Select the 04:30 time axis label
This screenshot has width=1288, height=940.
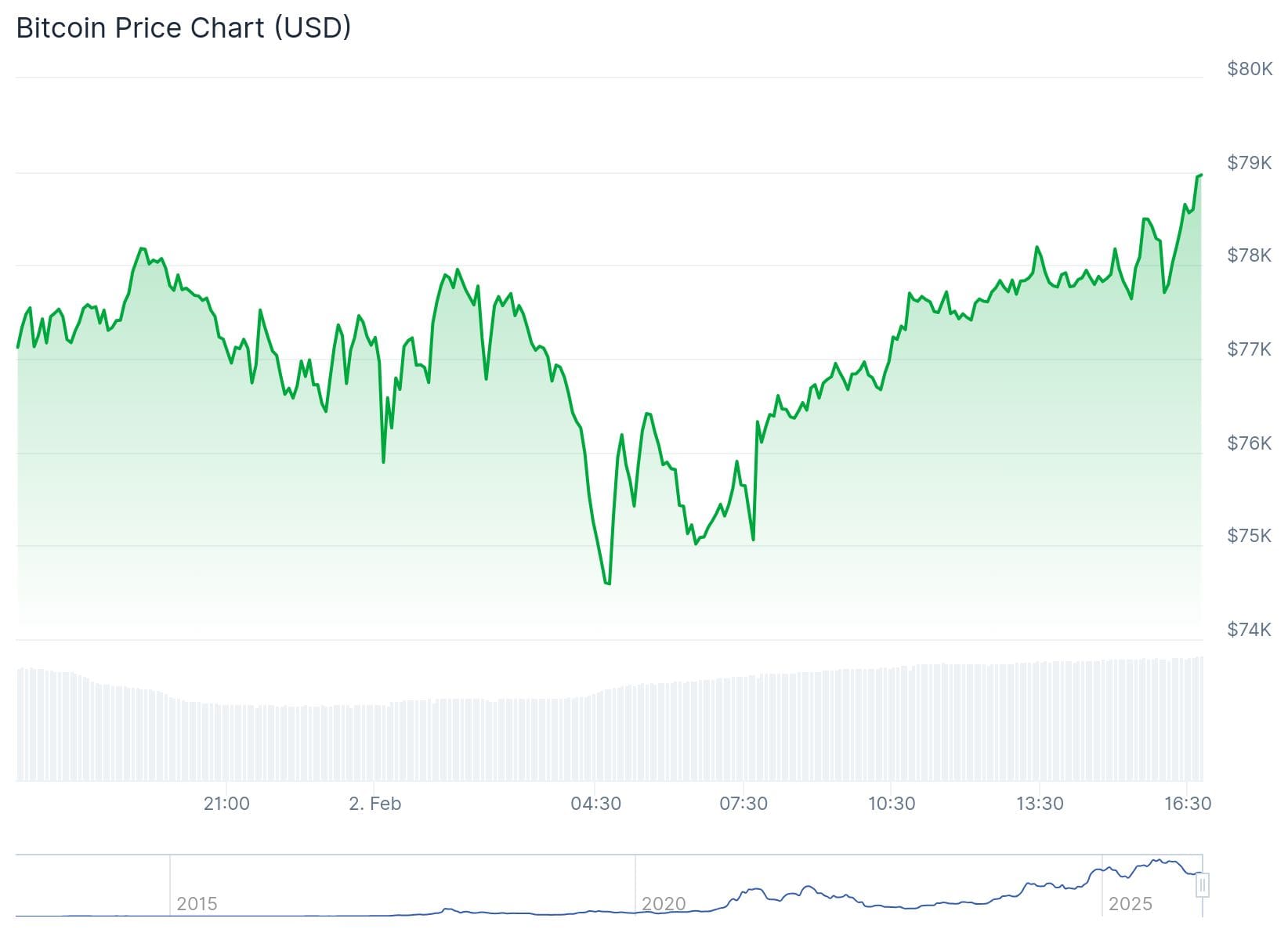595,804
